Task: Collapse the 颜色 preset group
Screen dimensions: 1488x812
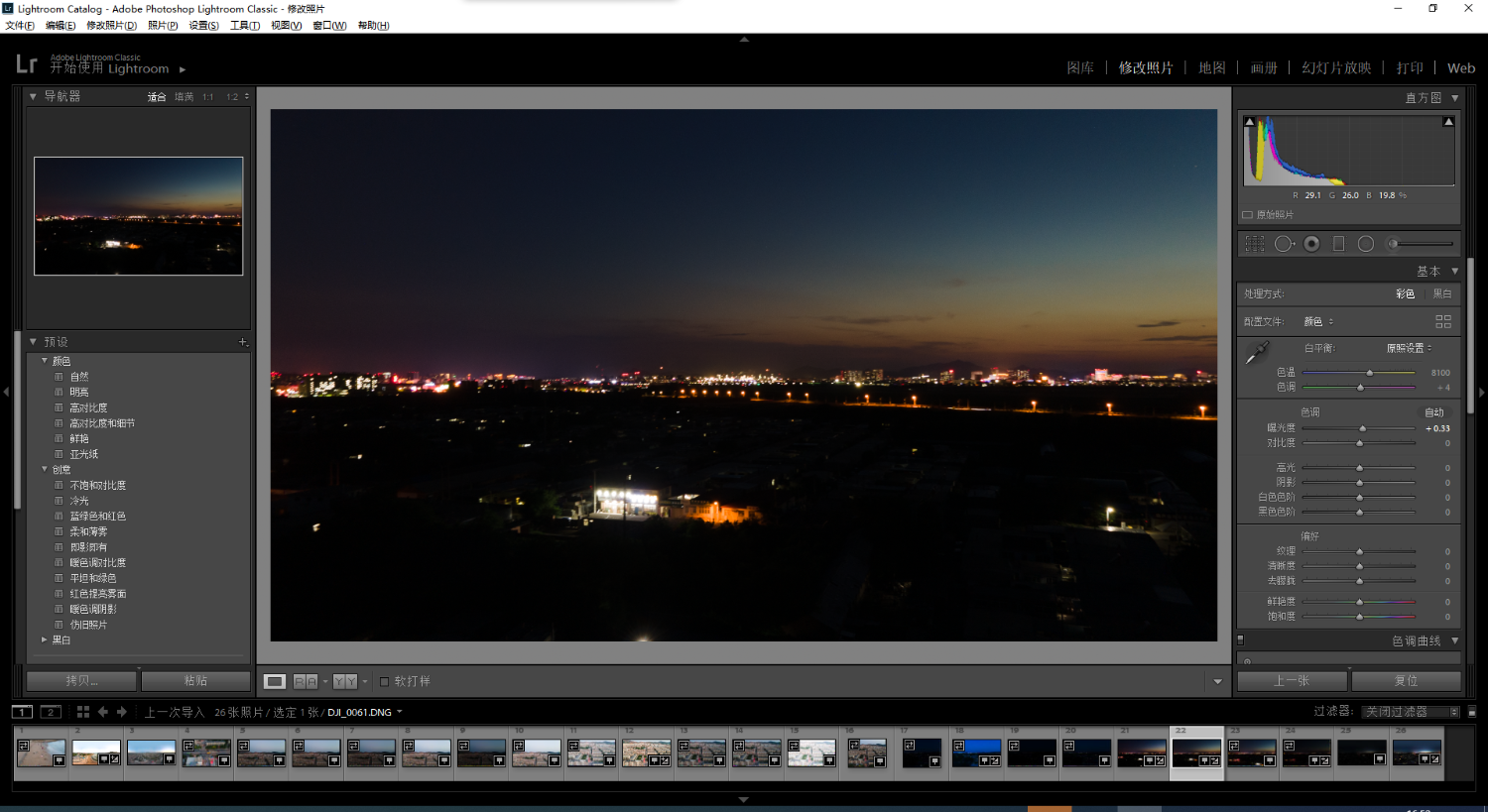Action: pos(45,361)
